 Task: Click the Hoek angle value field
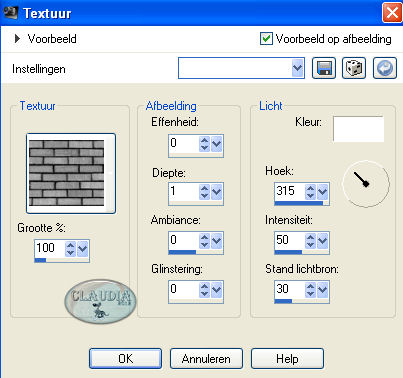coord(289,192)
